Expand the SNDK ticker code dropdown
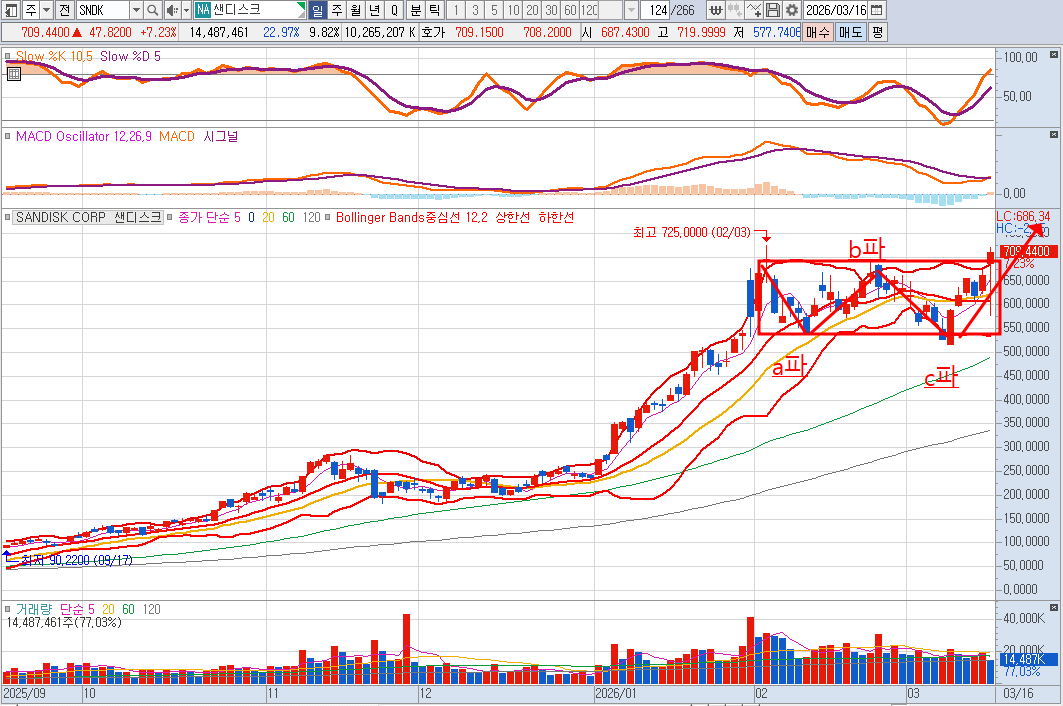Image resolution: width=1063 pixels, height=706 pixels. 136,10
